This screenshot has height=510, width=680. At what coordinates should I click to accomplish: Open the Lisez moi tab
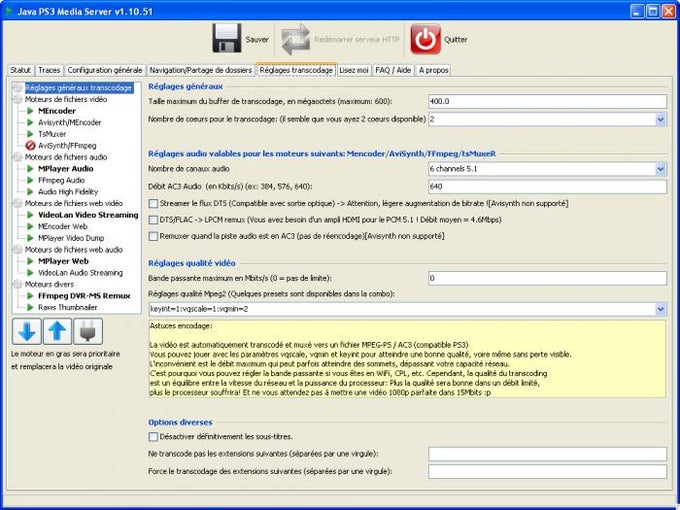[x=354, y=70]
